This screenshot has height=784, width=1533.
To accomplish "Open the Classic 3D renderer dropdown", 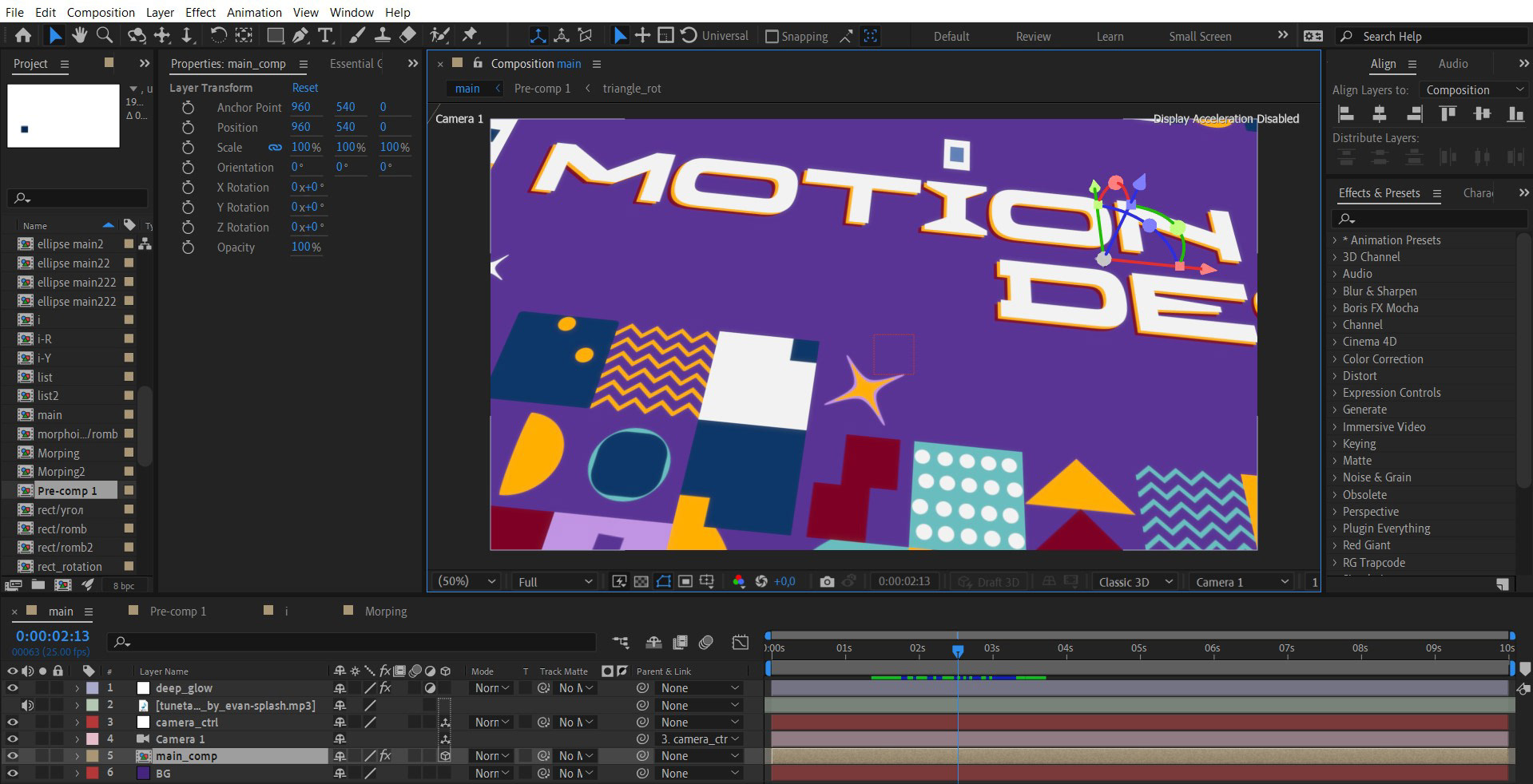I will pos(1133,582).
